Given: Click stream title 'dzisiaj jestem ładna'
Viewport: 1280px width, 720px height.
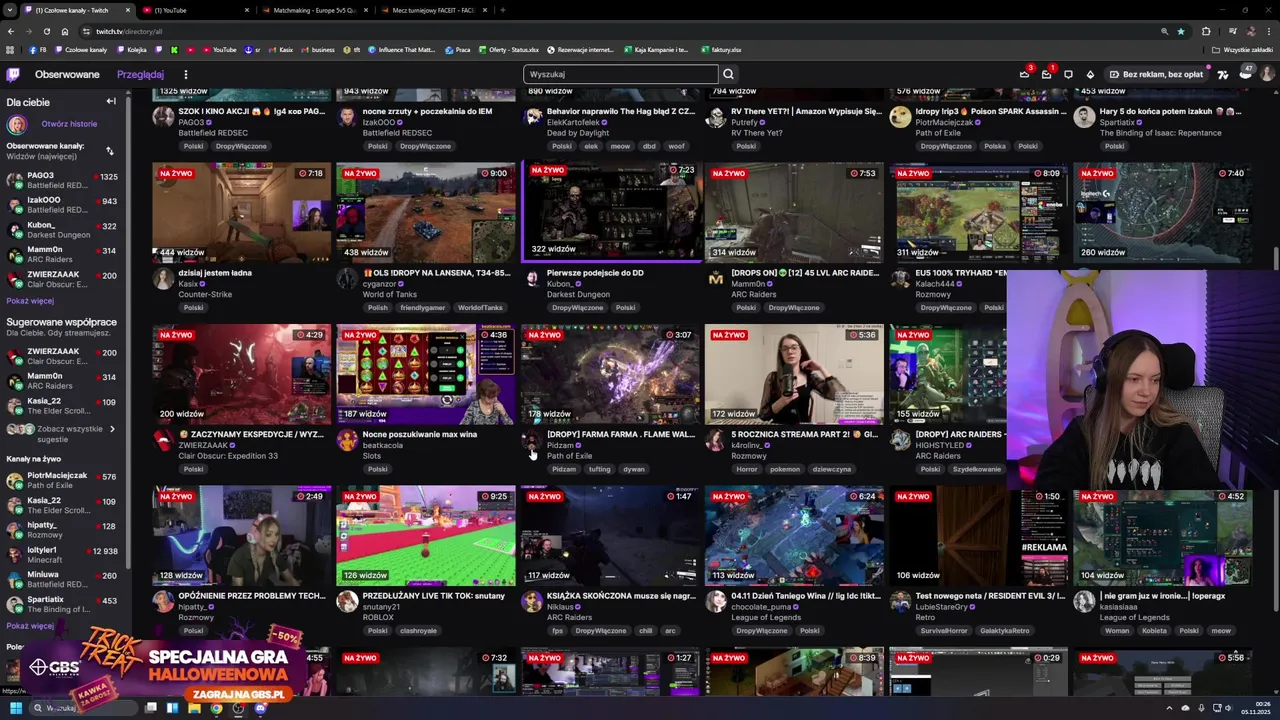Looking at the screenshot, I should pos(215,272).
